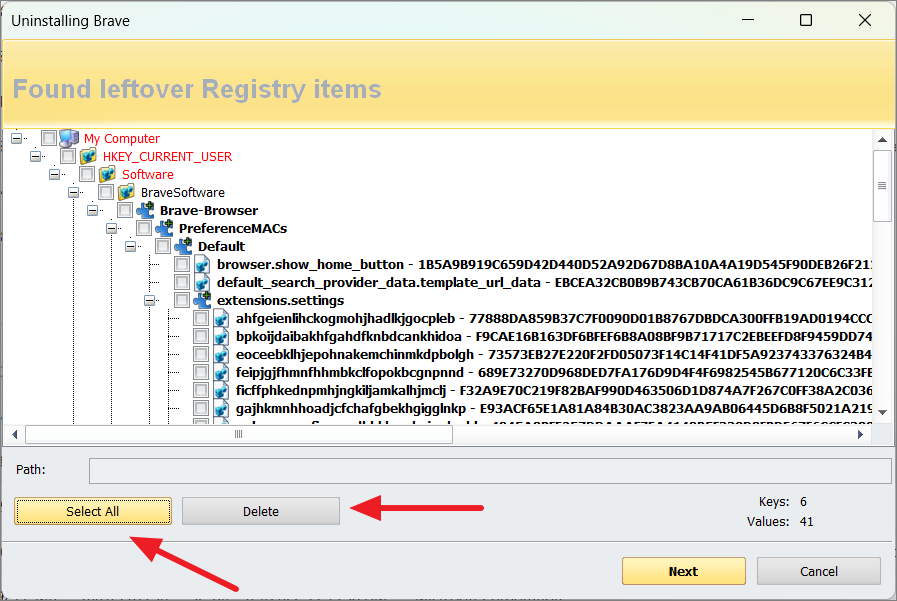Collapse the BraveSoftware node
897x601 pixels.
point(73,192)
